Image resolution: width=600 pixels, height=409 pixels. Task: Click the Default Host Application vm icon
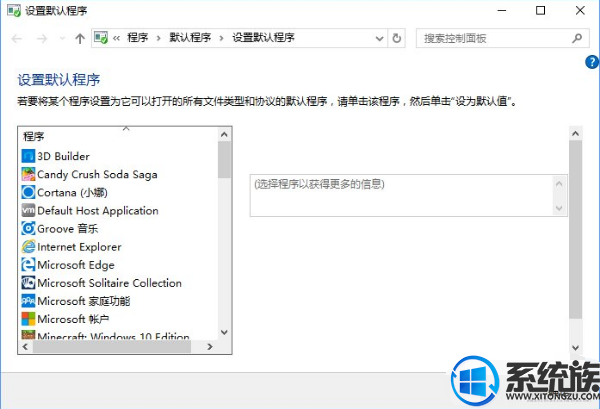click(28, 210)
